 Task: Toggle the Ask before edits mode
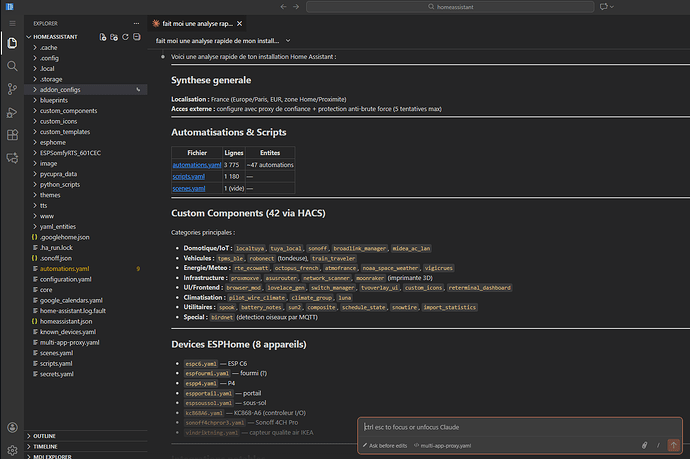point(387,445)
